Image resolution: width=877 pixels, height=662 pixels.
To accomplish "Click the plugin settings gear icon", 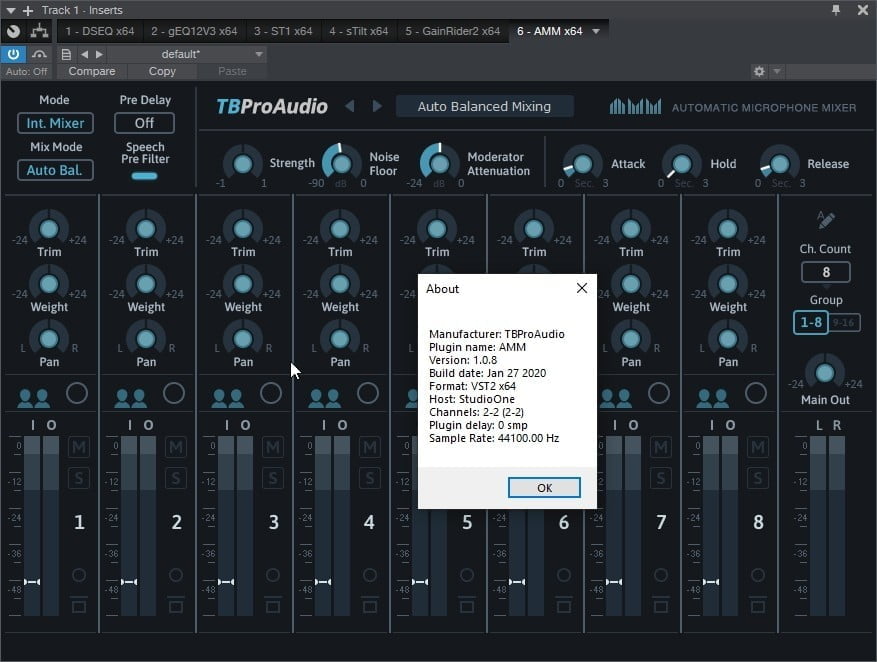I will pyautogui.click(x=759, y=71).
